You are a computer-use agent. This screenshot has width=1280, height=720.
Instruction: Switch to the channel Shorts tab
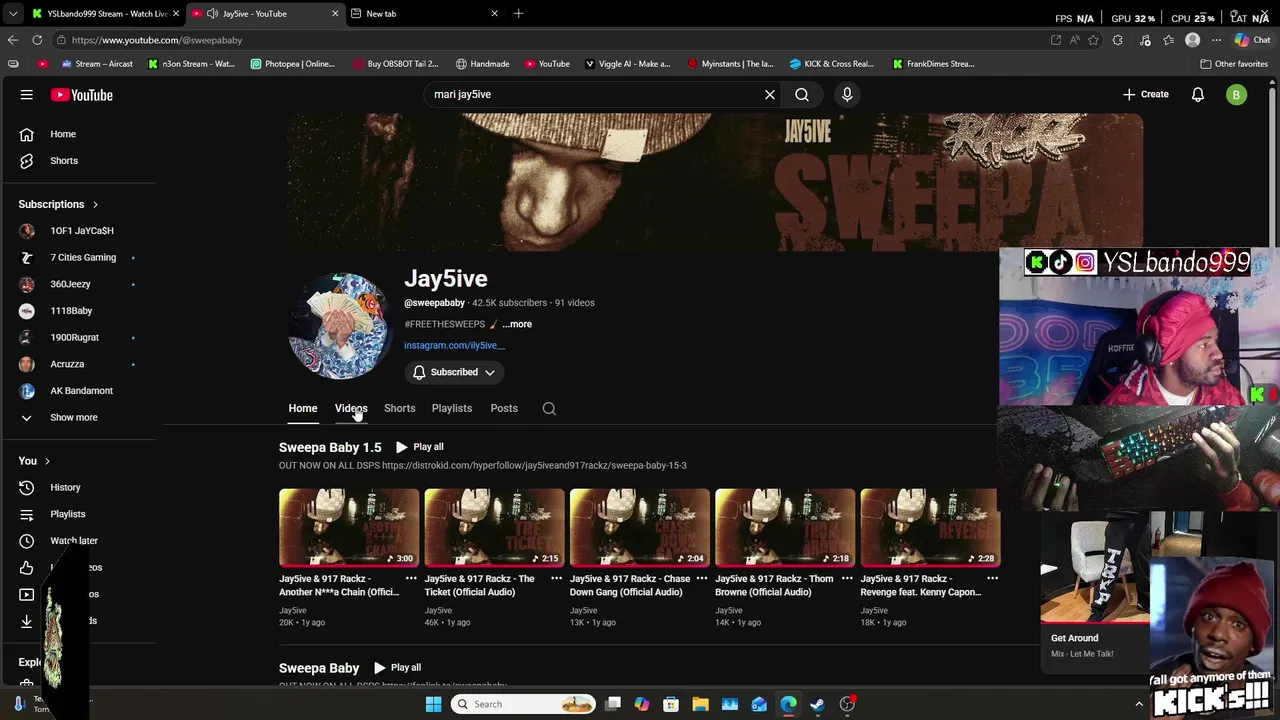point(399,408)
